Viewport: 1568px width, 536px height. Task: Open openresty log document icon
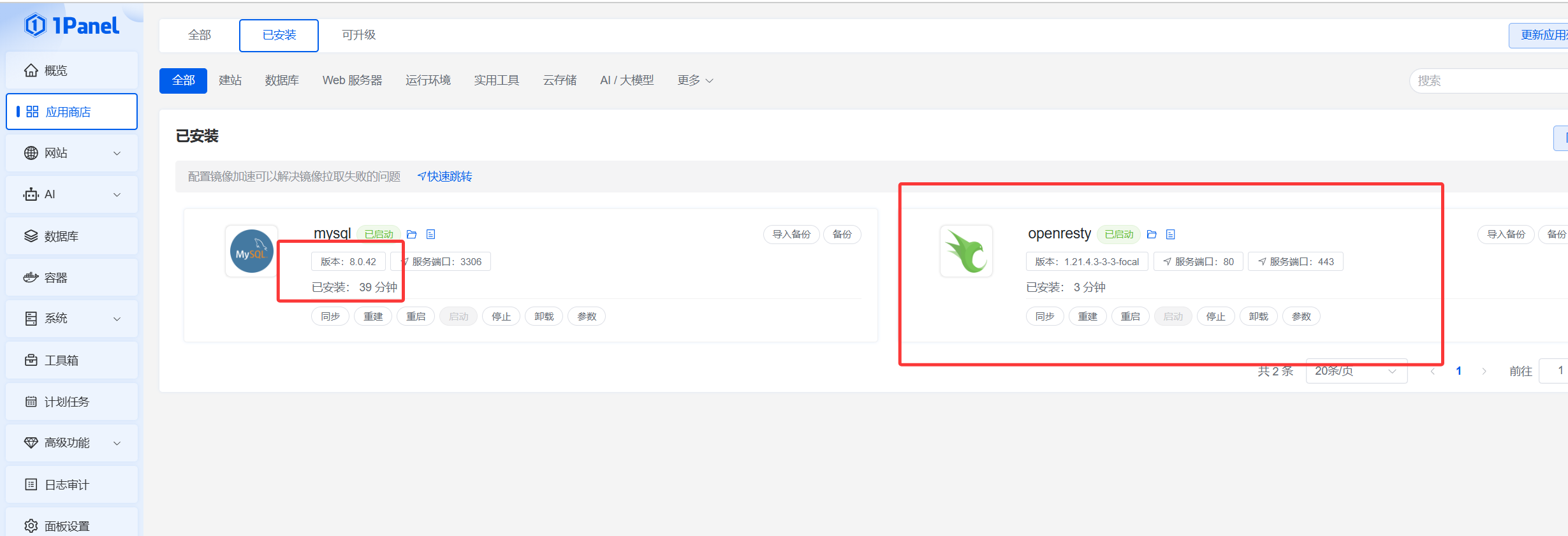[1171, 235]
